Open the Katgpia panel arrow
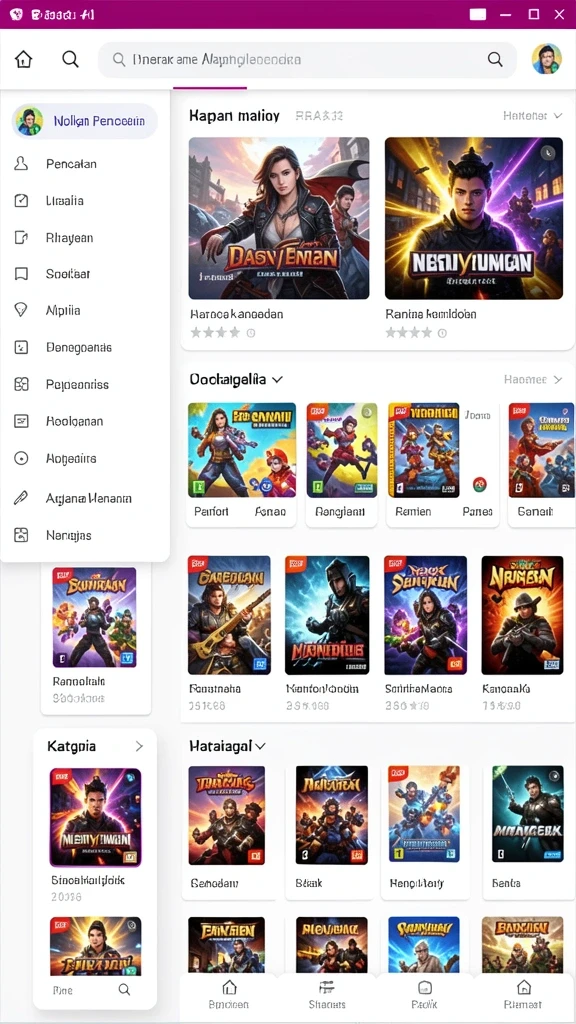Image resolution: width=576 pixels, height=1024 pixels. coord(138,746)
